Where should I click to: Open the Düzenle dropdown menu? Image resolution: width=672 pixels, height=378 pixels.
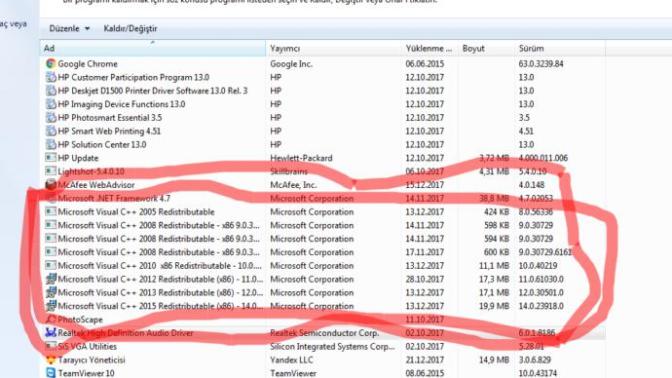[x=69, y=29]
